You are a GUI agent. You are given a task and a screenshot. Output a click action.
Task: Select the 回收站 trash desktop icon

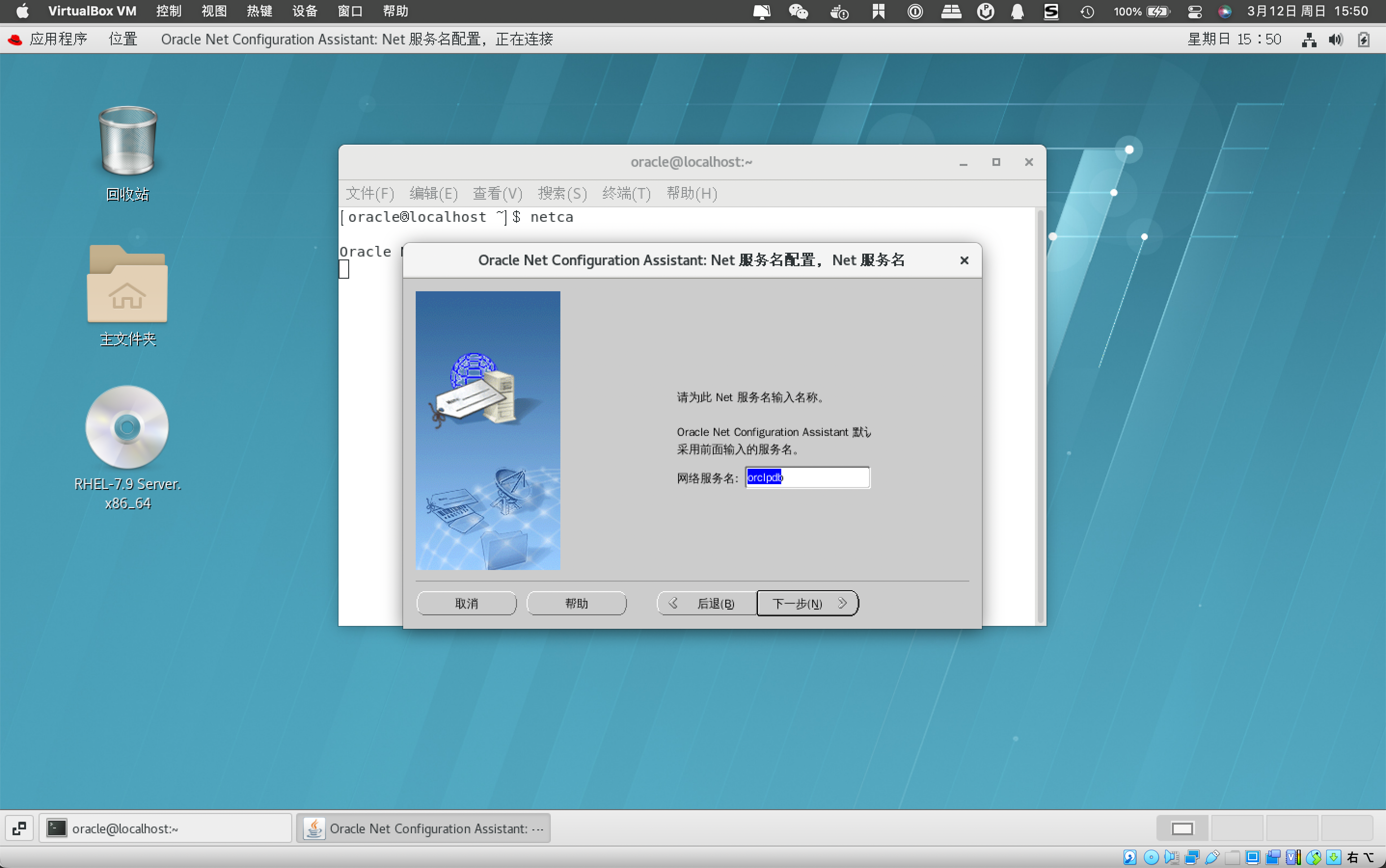click(127, 154)
